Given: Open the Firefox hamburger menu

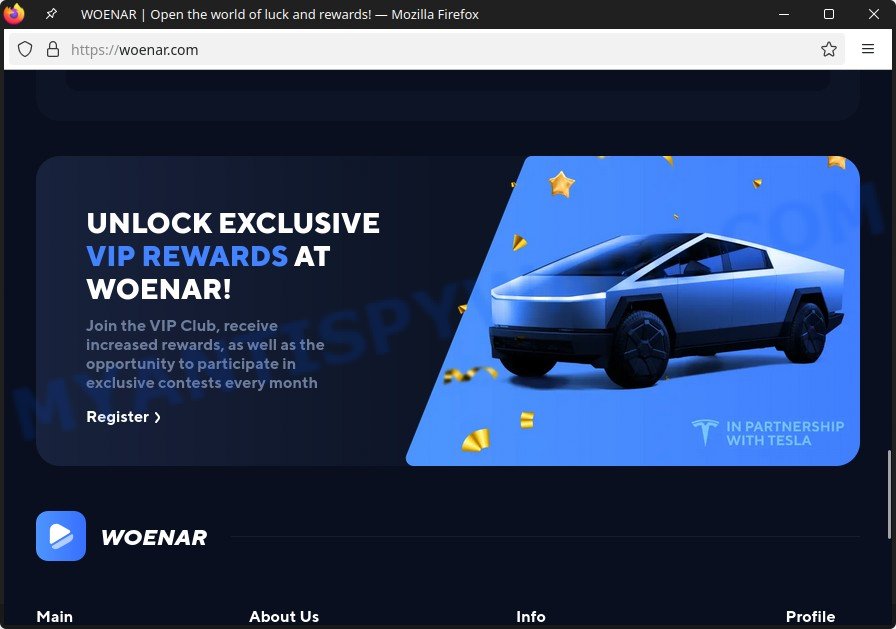Looking at the screenshot, I should pyautogui.click(x=867, y=49).
